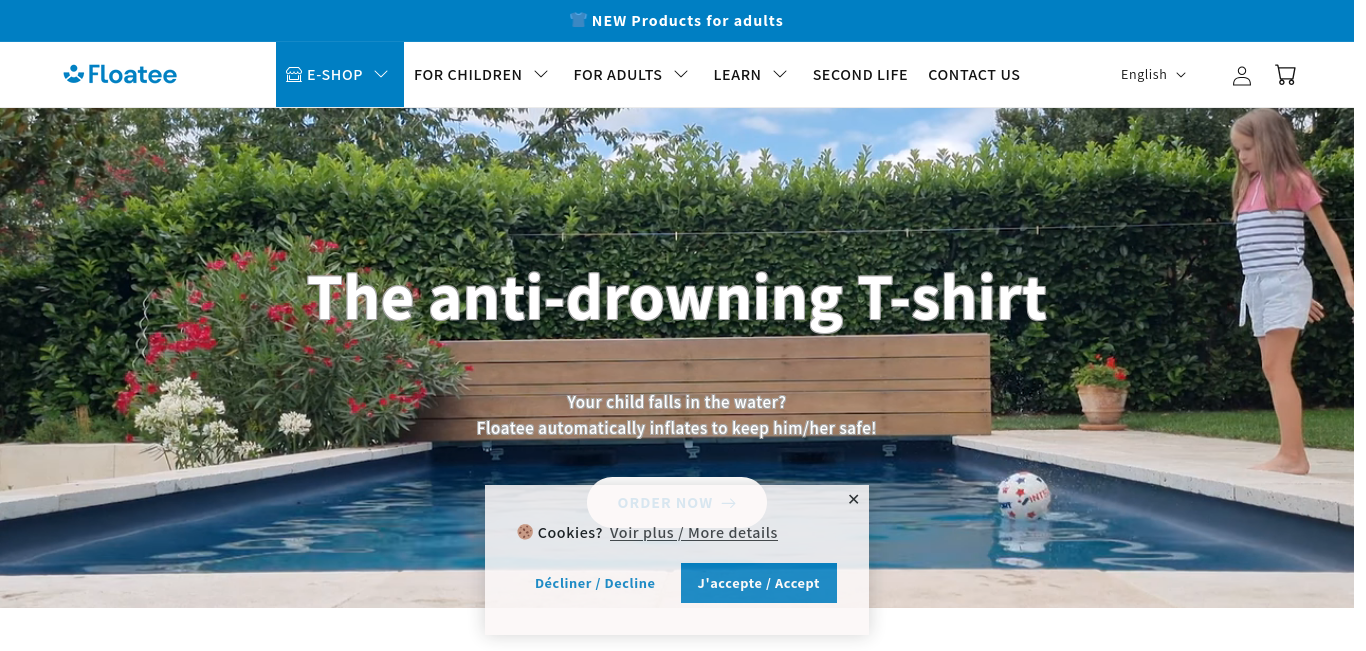1366x651 pixels.
Task: Click the Floatee wordmark to go home
Action: pos(132,74)
